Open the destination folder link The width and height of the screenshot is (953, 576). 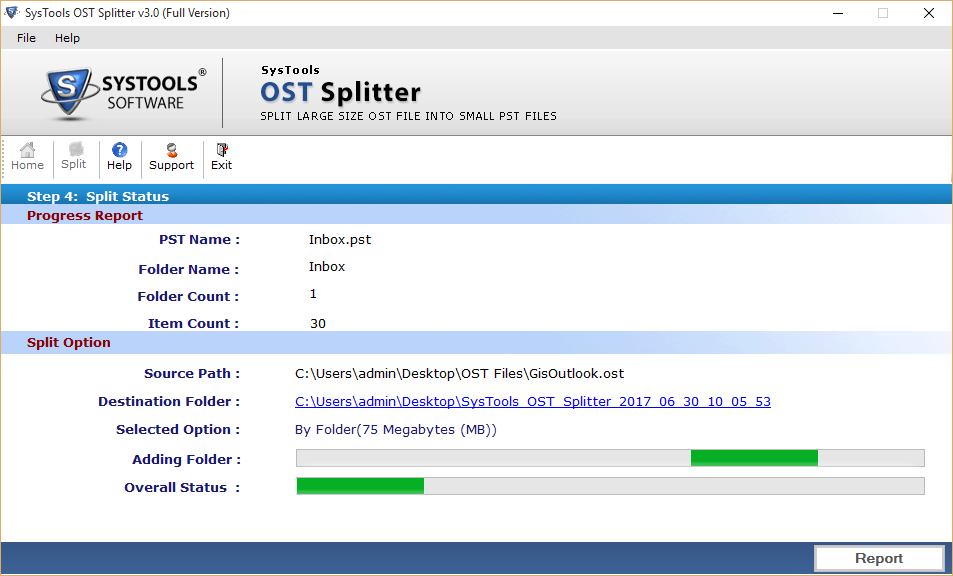click(x=532, y=402)
